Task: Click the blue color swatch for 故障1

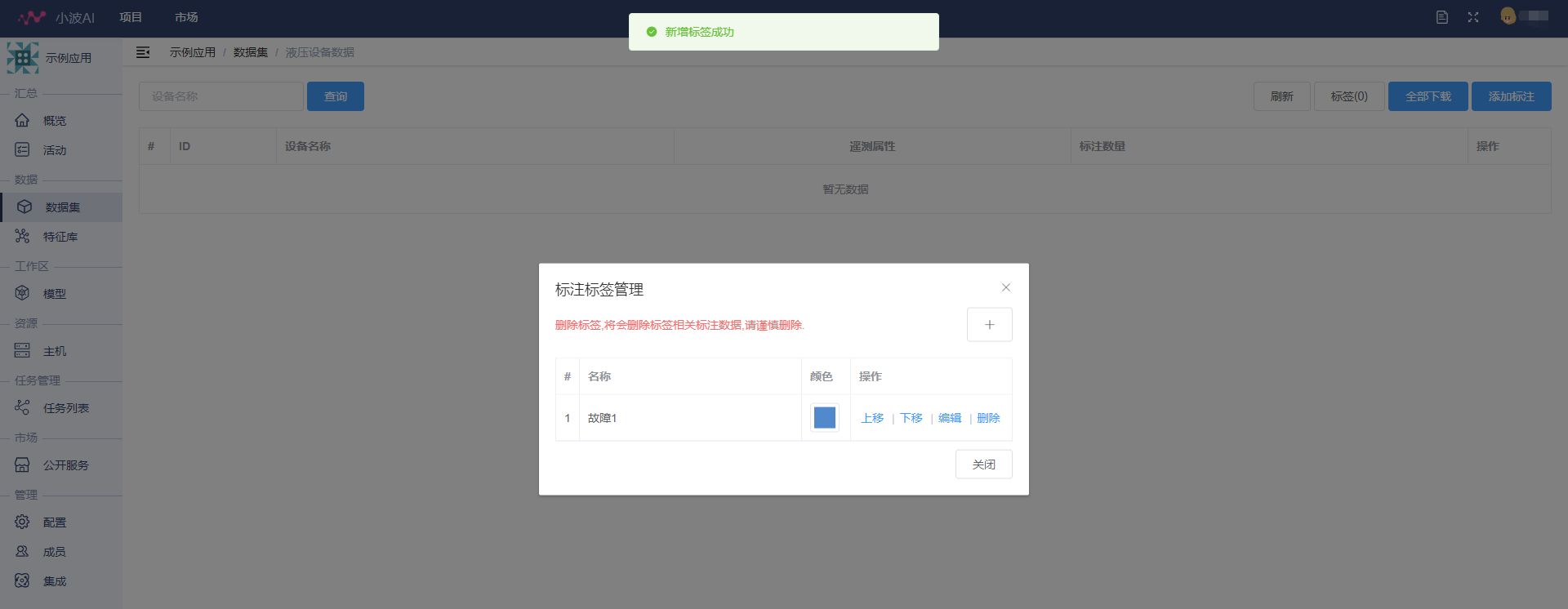Action: point(825,418)
